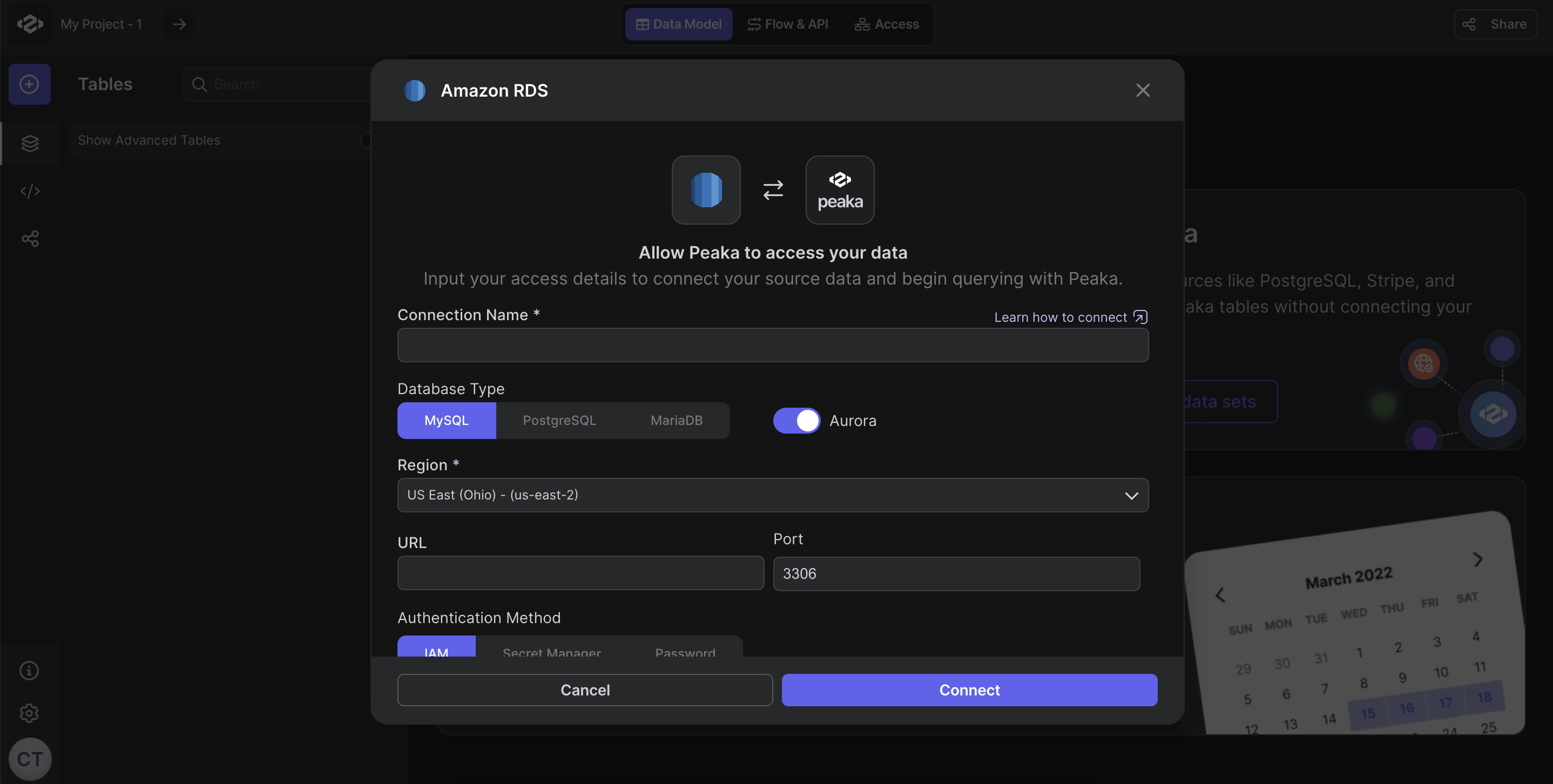The height and width of the screenshot is (784, 1553).
Task: Click the info icon in left sidebar
Action: [x=29, y=671]
